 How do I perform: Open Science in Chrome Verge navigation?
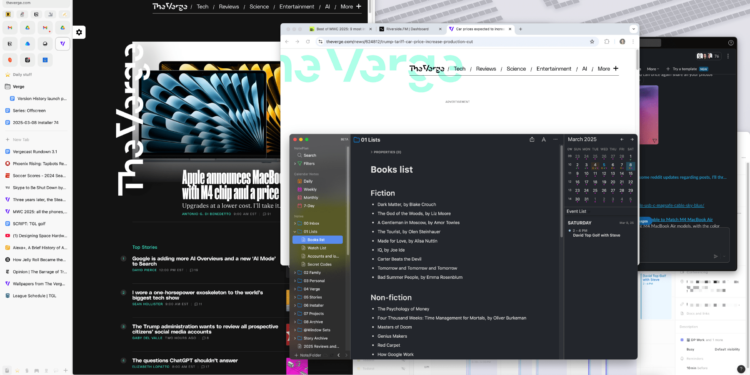point(516,69)
